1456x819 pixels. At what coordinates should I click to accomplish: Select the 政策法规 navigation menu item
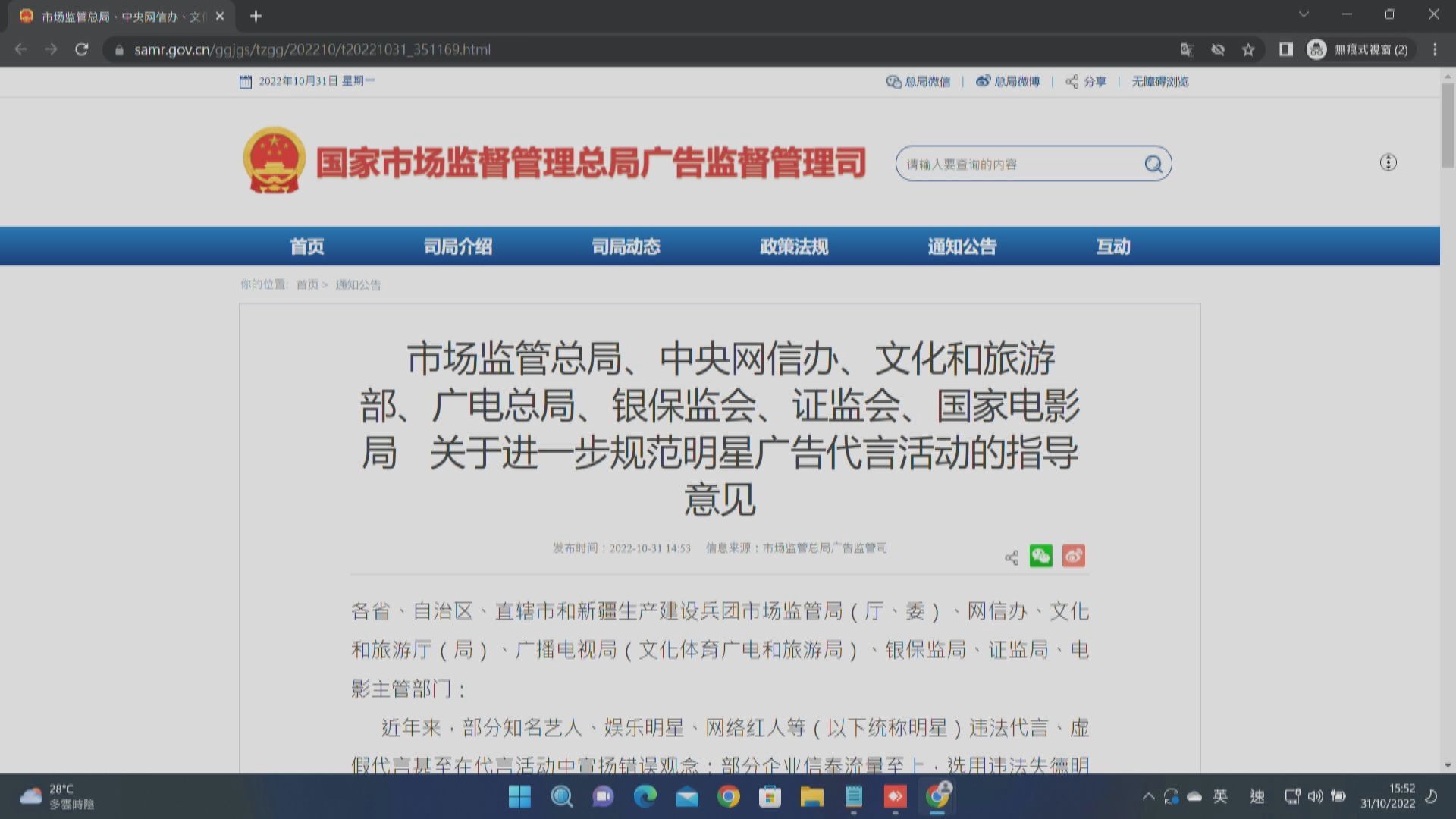792,246
